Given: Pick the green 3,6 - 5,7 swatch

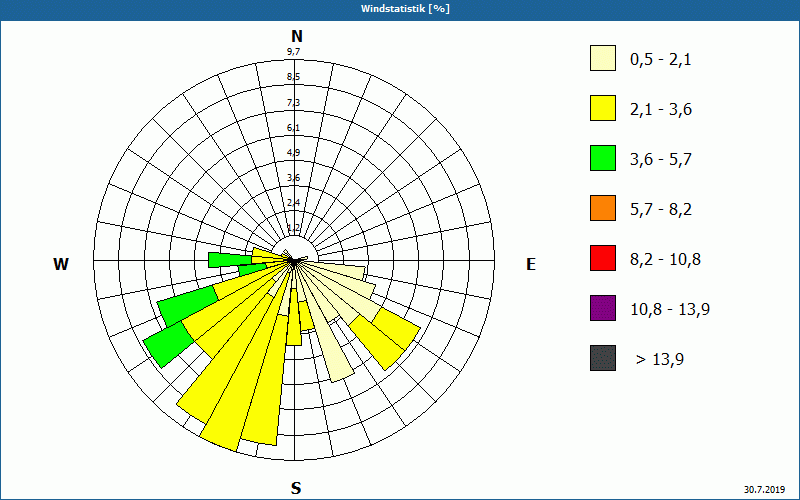Looking at the screenshot, I should click(x=603, y=158).
